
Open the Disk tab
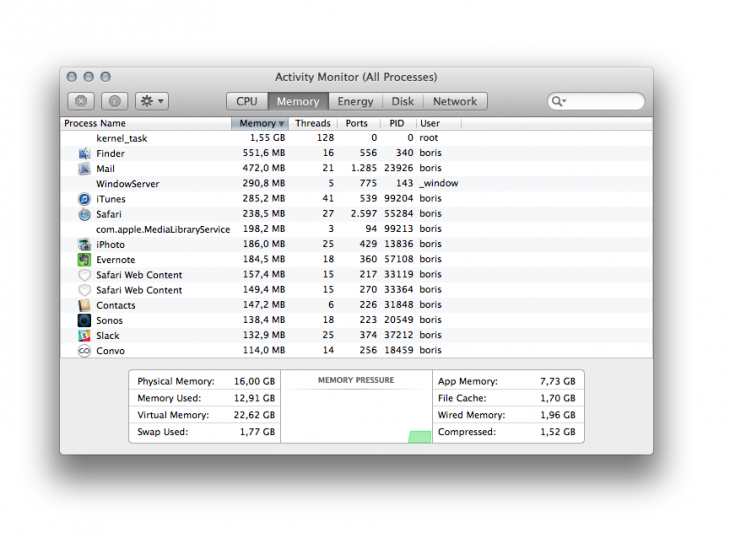[403, 101]
